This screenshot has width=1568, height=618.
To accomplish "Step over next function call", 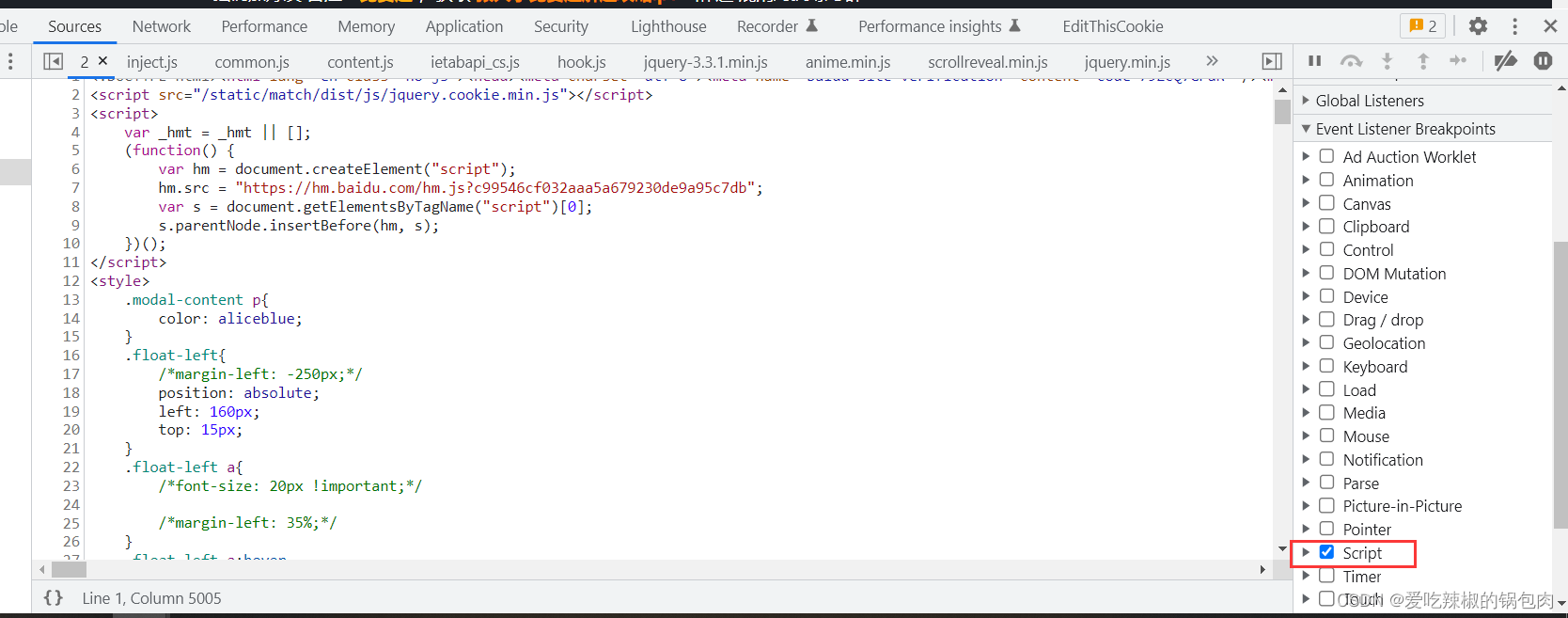I will [x=1351, y=61].
